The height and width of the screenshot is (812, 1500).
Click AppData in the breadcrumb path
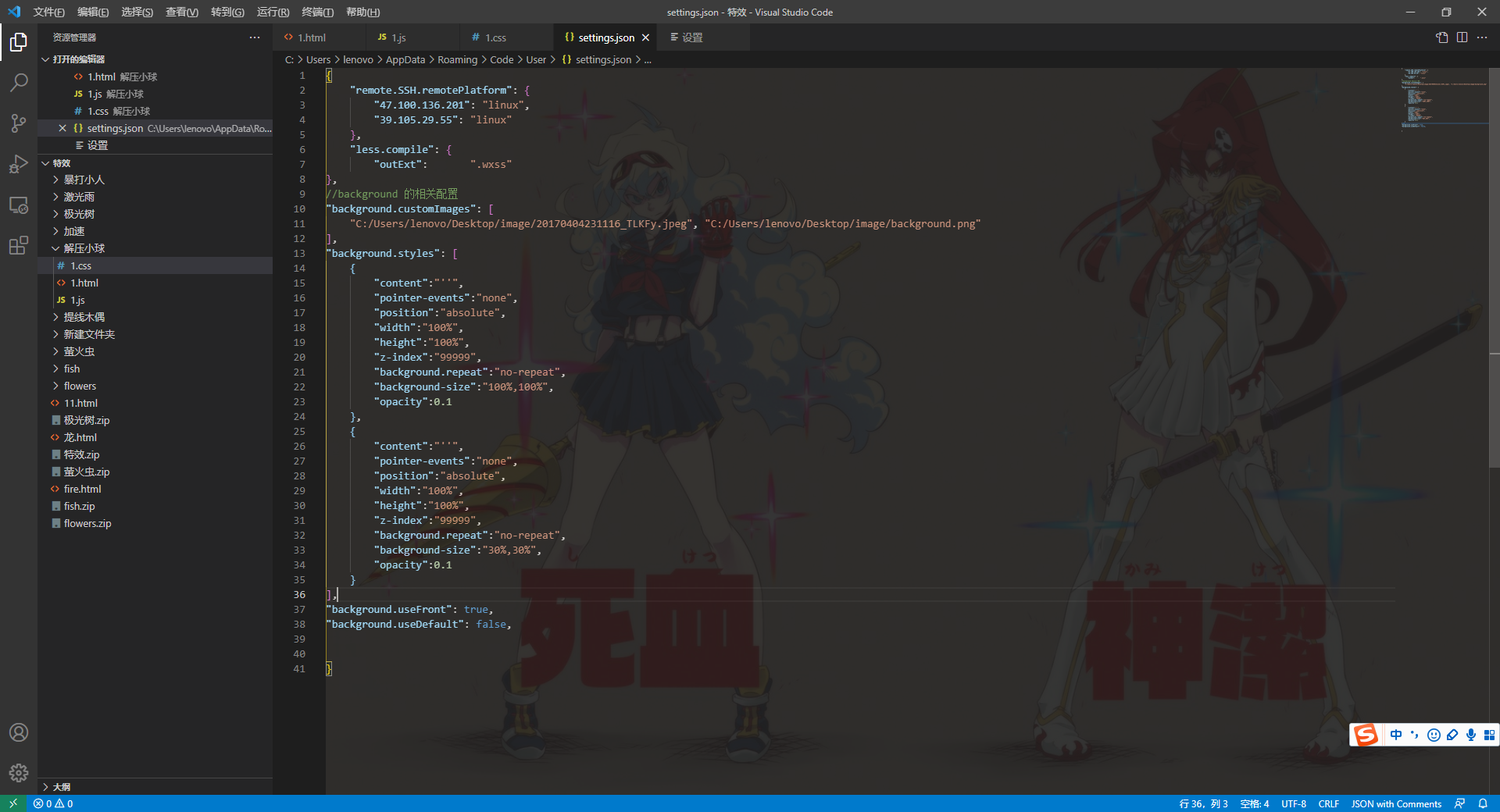click(405, 59)
